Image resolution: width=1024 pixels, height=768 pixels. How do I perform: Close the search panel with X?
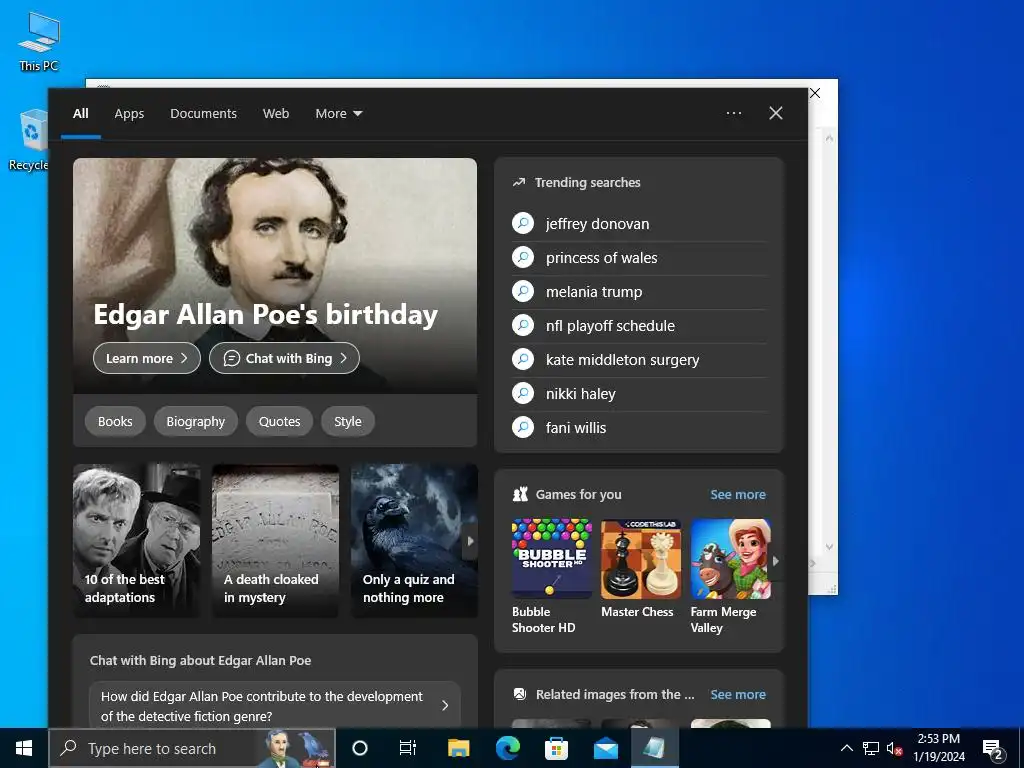tap(776, 113)
